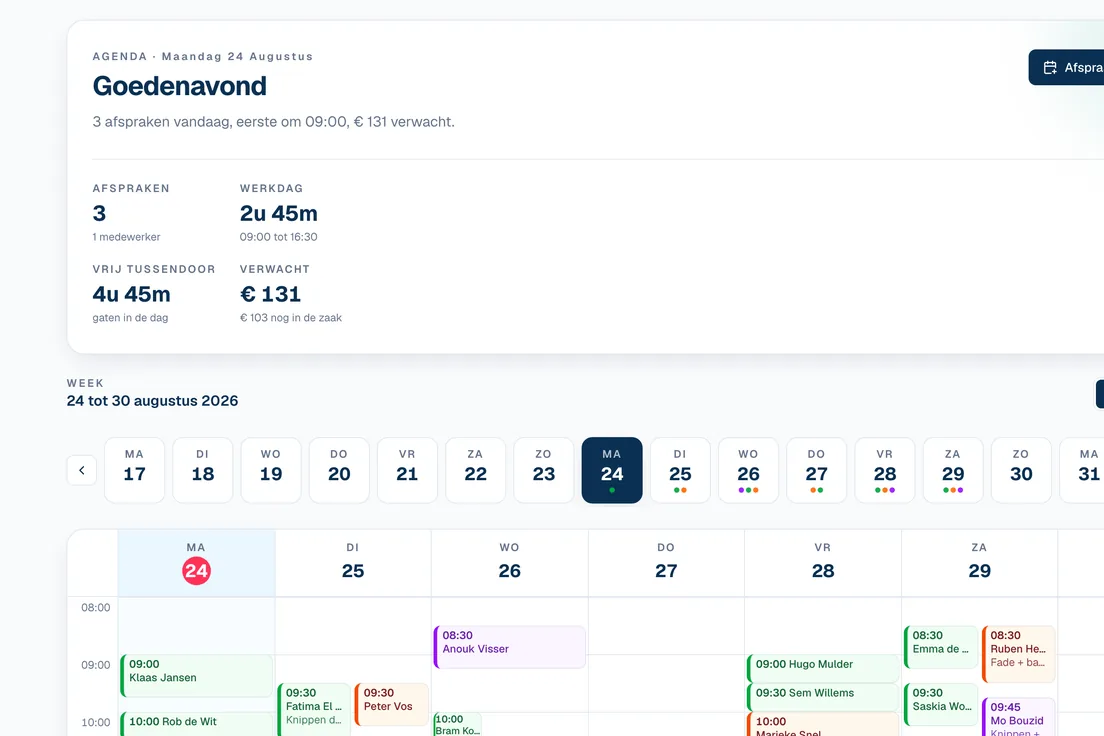Select ZA 29 chip in the date strip

(x=953, y=470)
